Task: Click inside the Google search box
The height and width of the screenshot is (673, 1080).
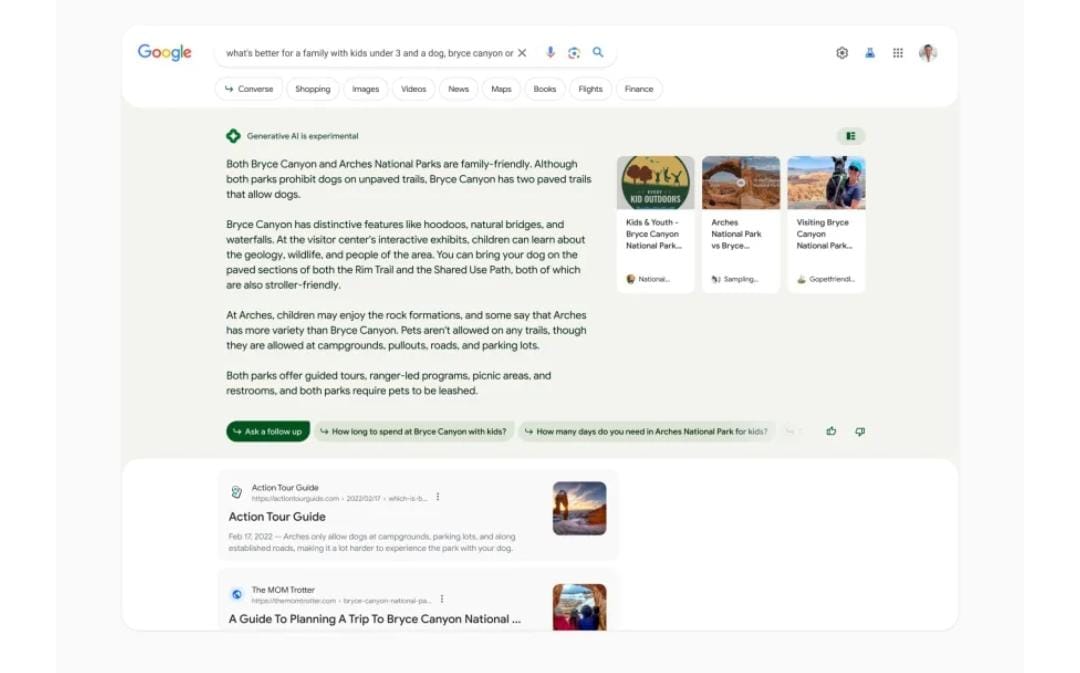Action: (368, 53)
